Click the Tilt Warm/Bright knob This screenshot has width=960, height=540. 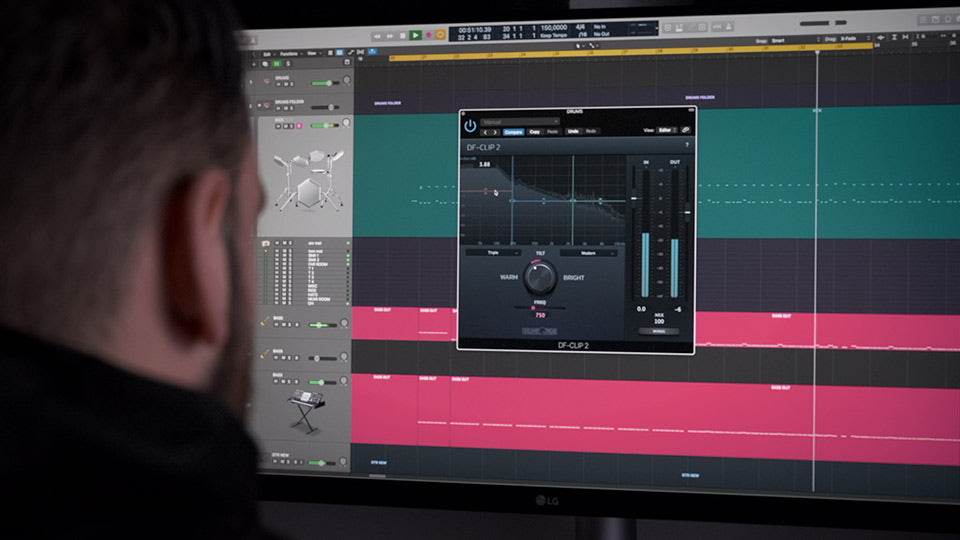click(540, 276)
